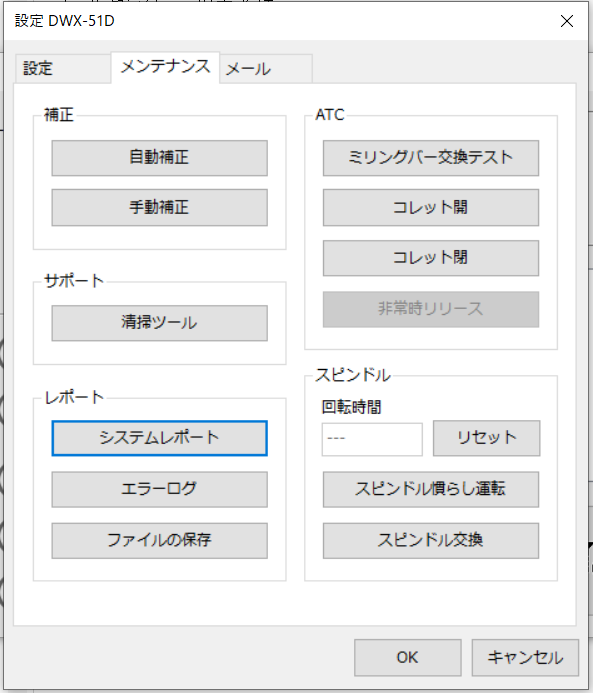Start 手動補正 manual correction
The width and height of the screenshot is (593, 693).
point(160,207)
